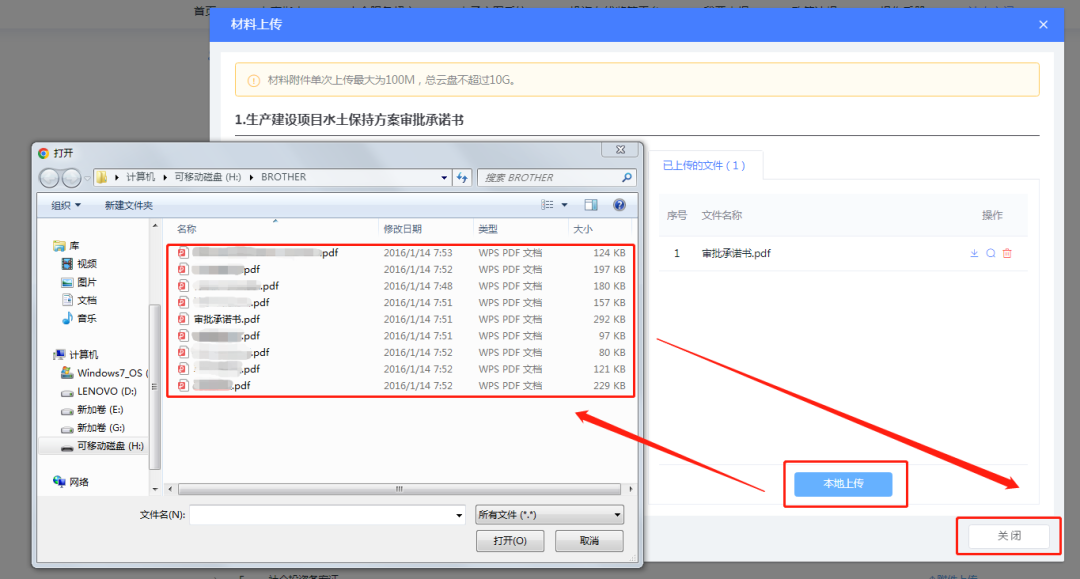This screenshot has width=1080, height=579.
Task: Toggle the preview pane icon
Action: (x=591, y=205)
